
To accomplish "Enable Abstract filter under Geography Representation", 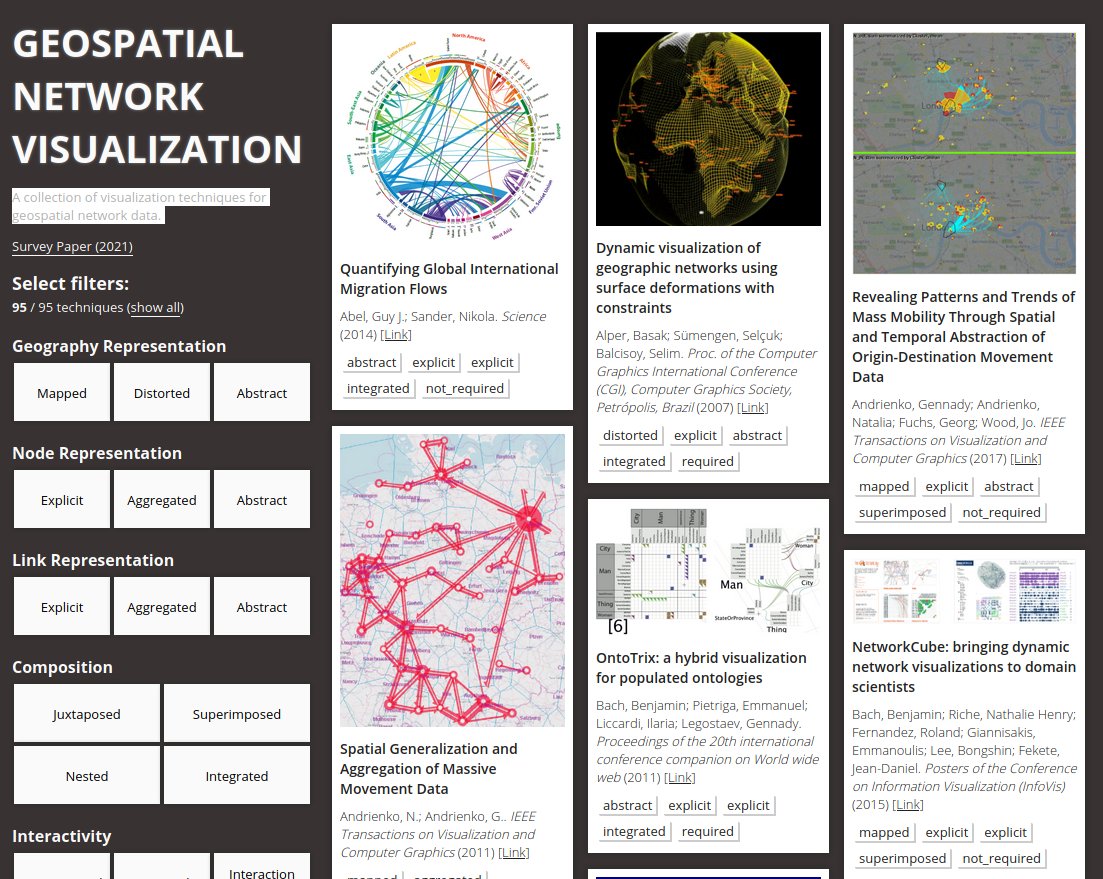I will tap(262, 393).
